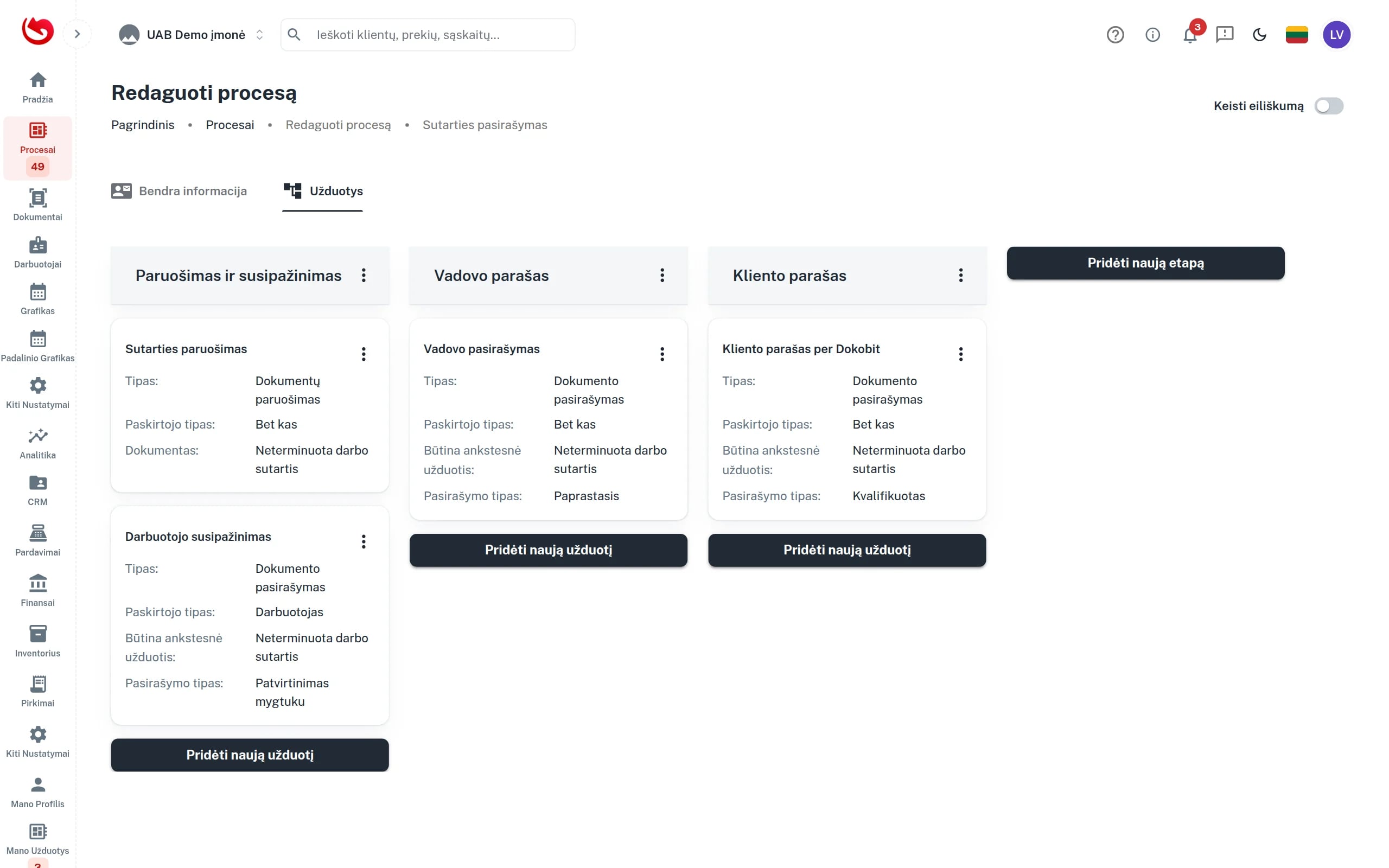
Task: Open upper Kiti Nustatymai under Padalinio Grafikas
Action: pos(37,393)
